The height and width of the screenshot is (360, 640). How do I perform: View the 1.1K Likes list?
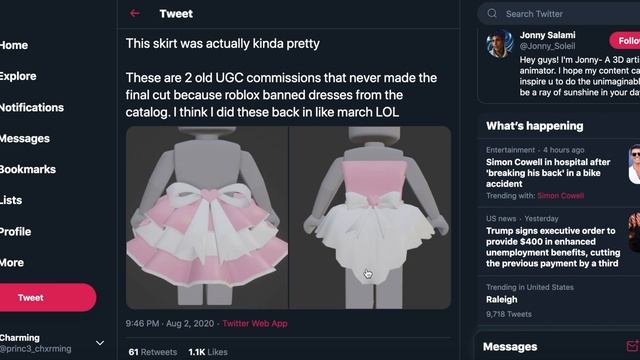point(208,352)
